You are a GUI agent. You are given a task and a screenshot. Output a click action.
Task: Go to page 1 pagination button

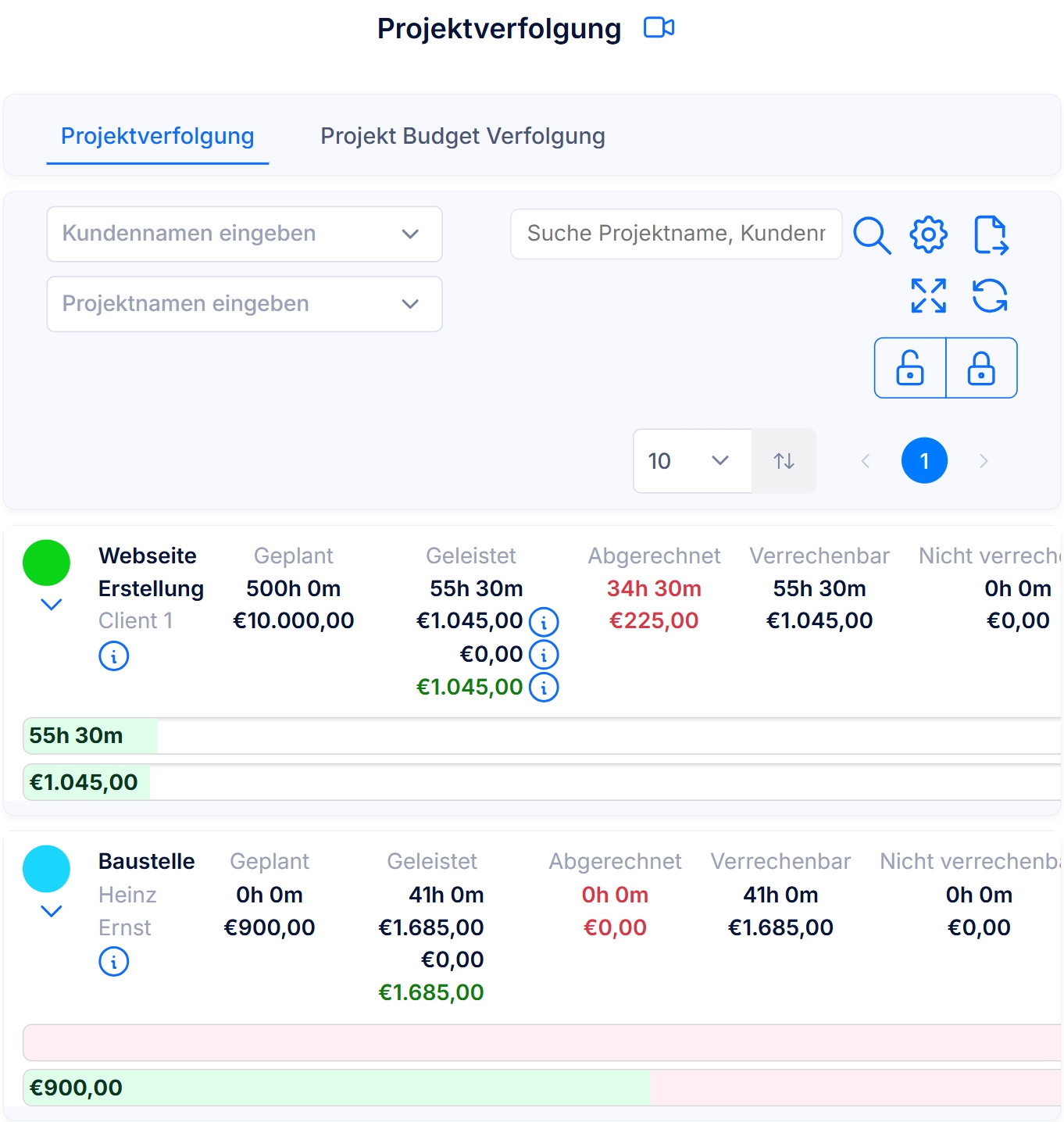point(924,461)
